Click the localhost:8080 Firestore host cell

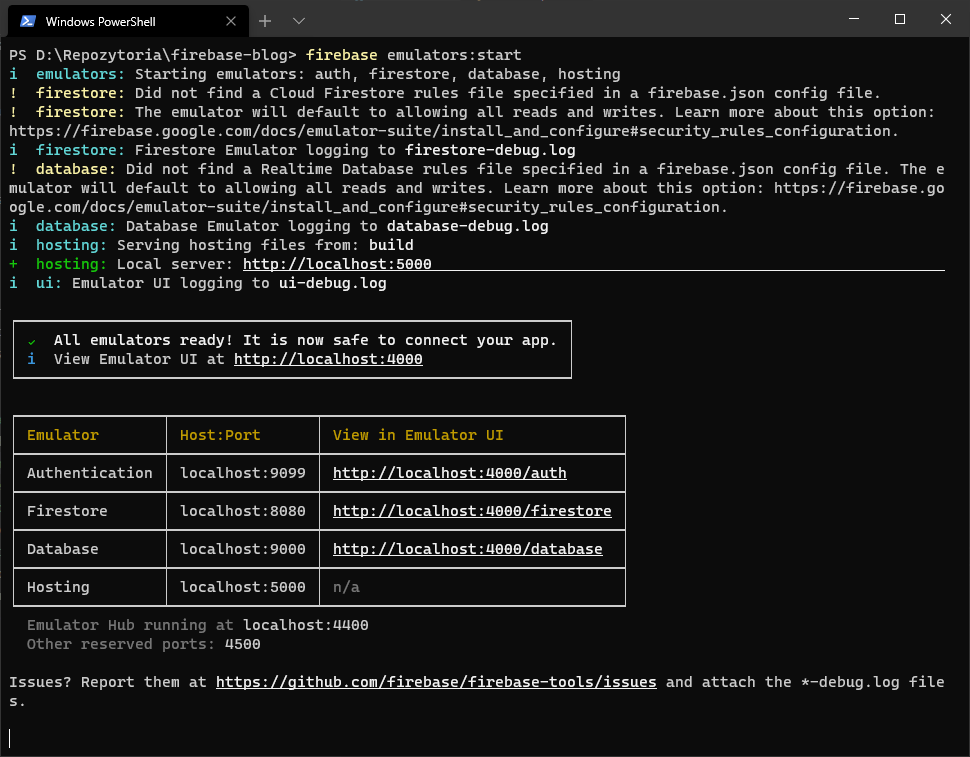[x=242, y=511]
